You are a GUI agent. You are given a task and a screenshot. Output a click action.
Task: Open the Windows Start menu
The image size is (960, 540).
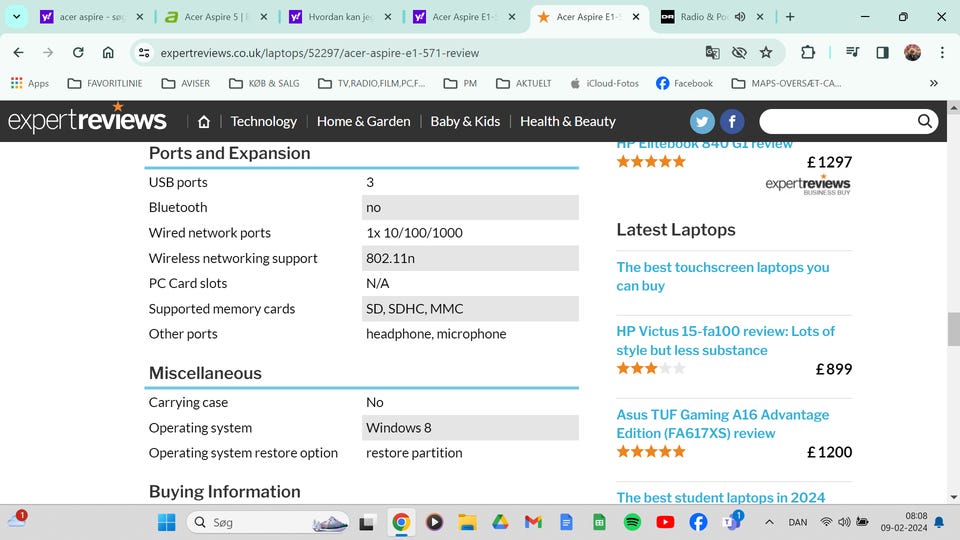pos(167,522)
